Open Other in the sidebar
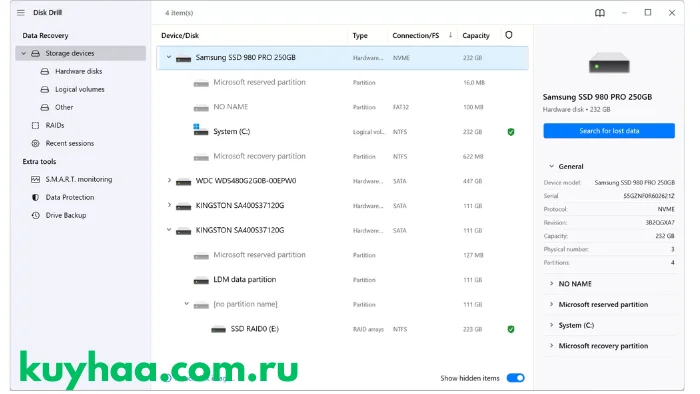 64,108
